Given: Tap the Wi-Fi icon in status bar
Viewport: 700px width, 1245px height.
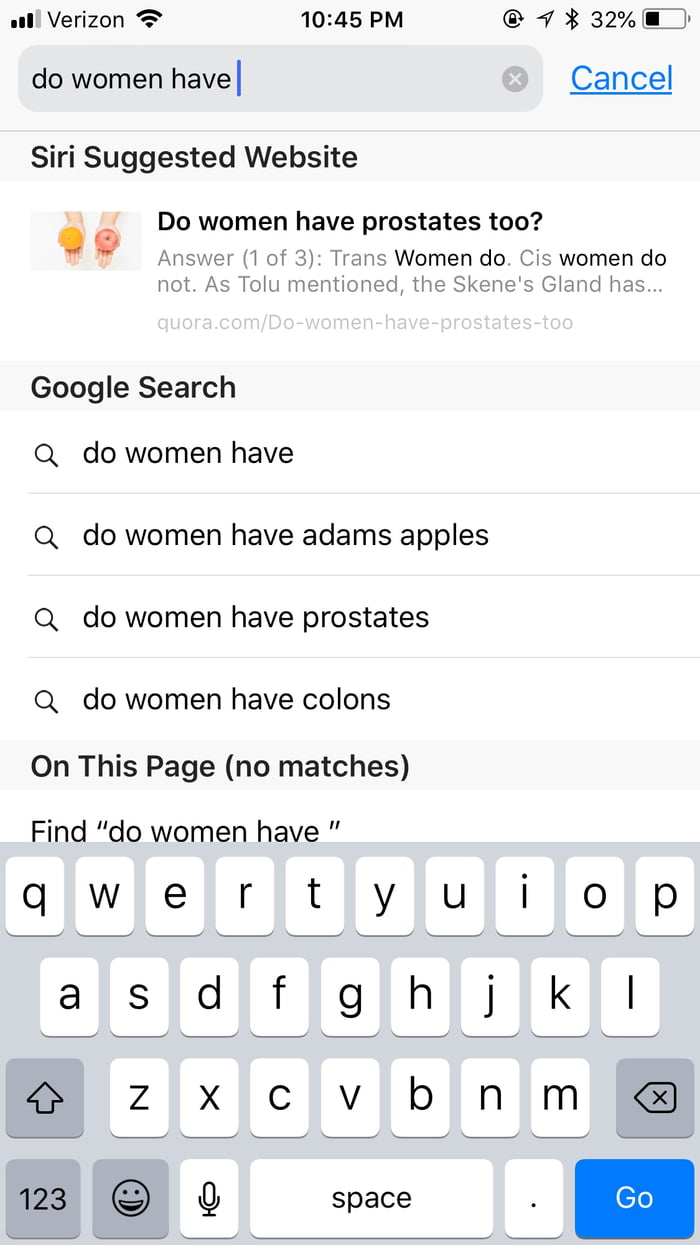Looking at the screenshot, I should 149,19.
